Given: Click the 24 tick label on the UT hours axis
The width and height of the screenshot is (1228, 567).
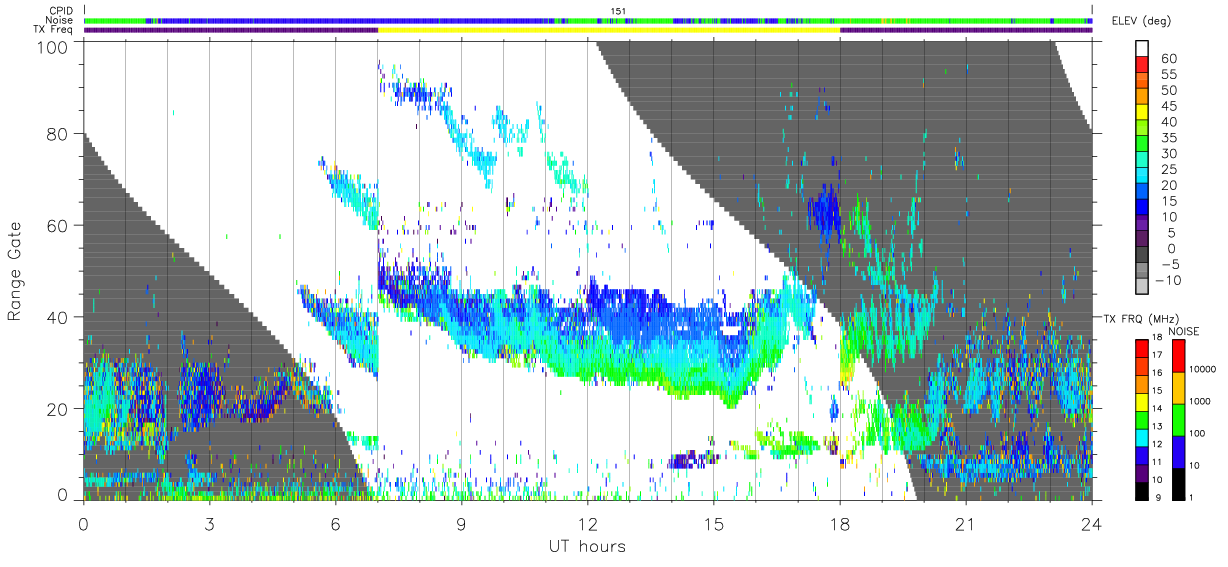Looking at the screenshot, I should [x=1092, y=524].
